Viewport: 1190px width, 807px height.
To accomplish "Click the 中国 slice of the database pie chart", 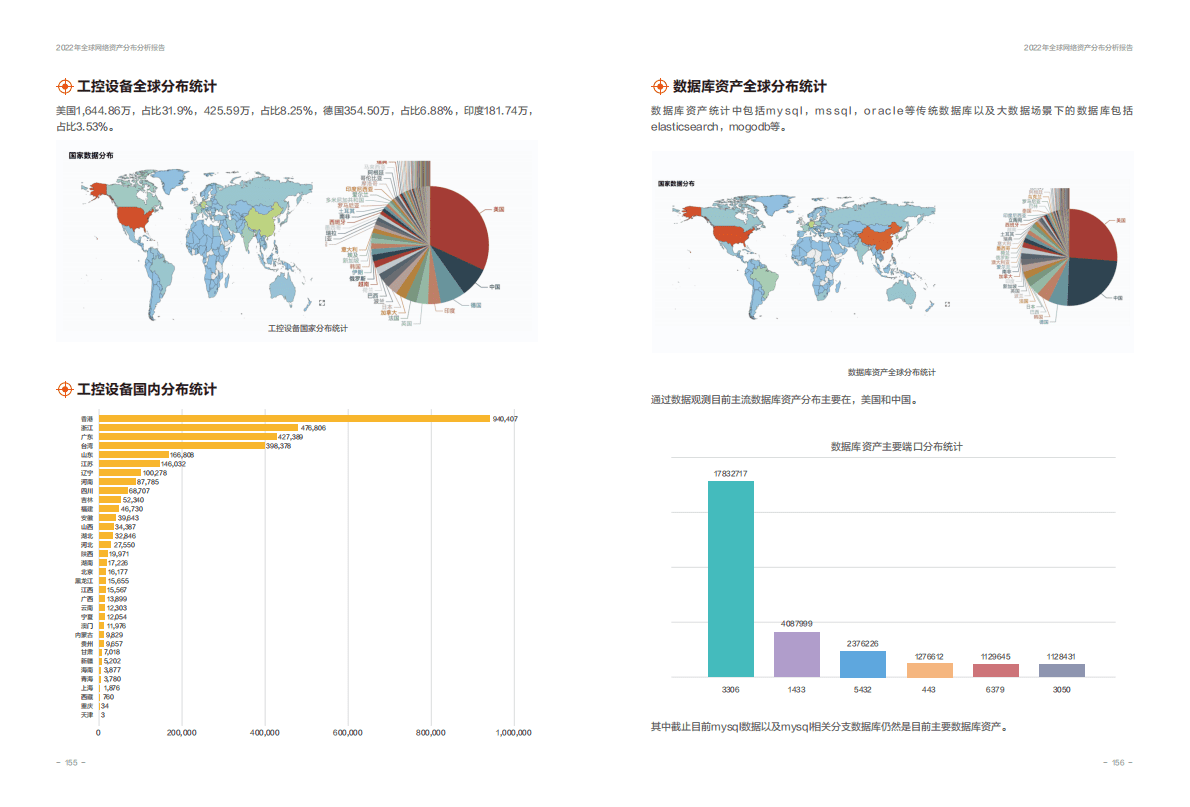I will (1089, 279).
